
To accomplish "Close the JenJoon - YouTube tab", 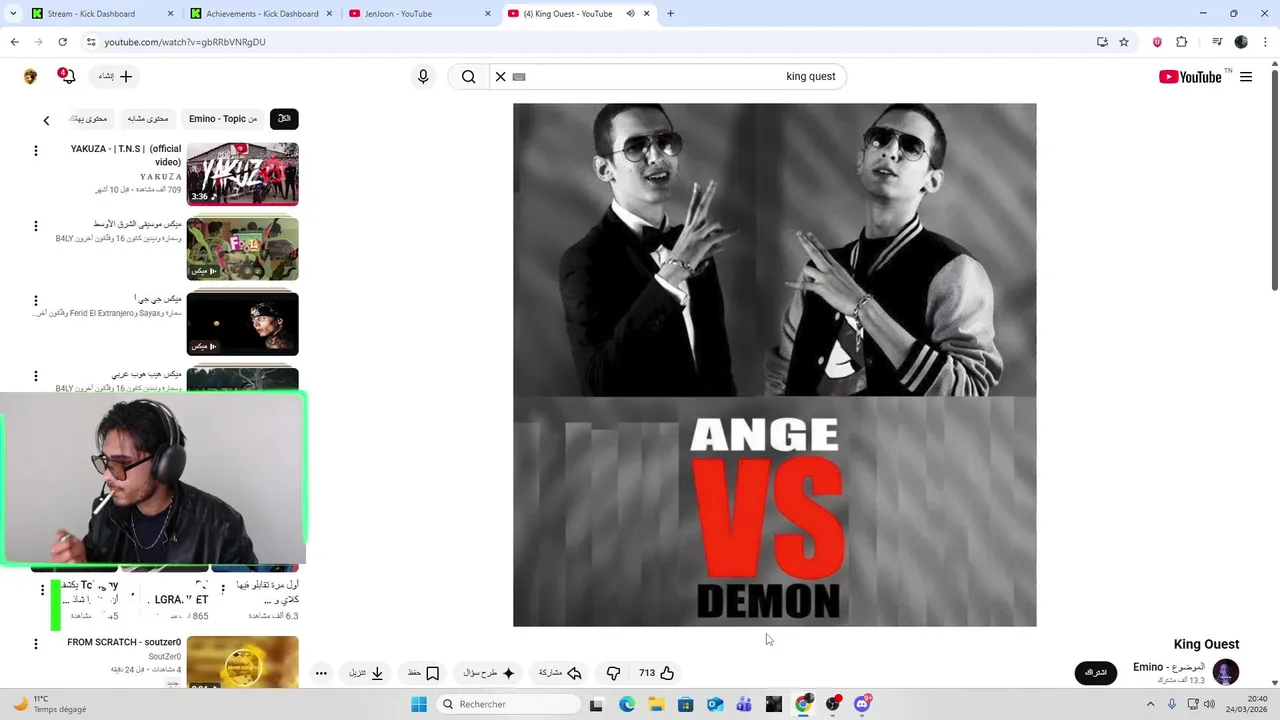I will tap(488, 14).
